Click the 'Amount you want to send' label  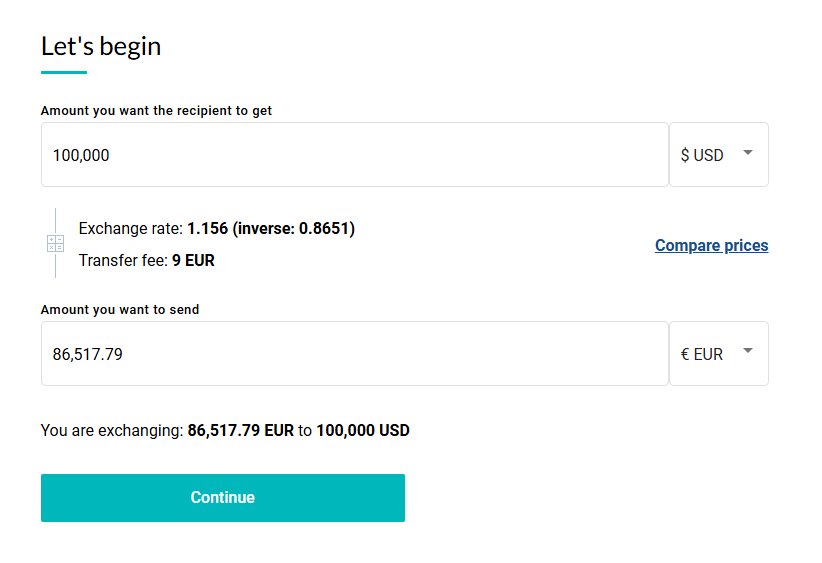120,310
